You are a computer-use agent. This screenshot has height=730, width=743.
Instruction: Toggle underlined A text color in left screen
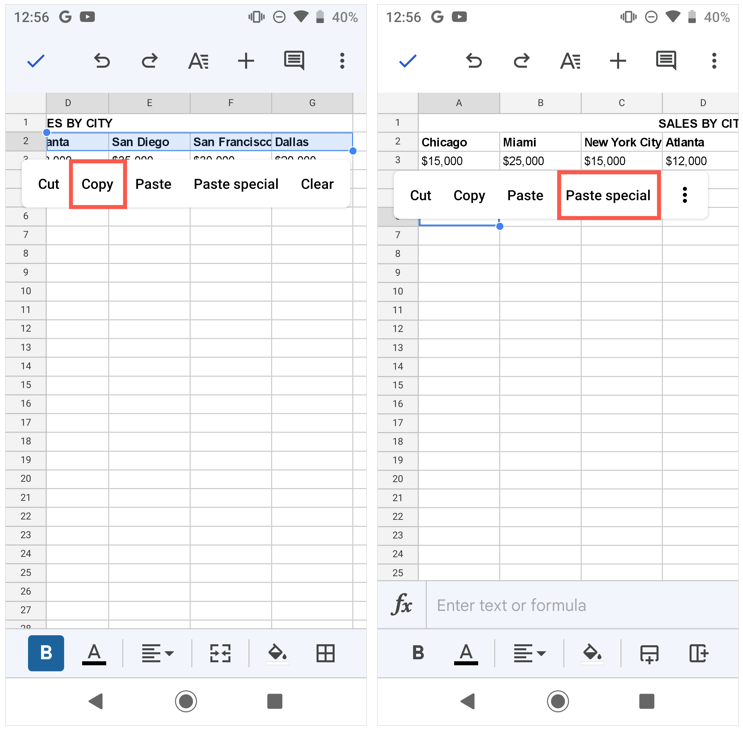[94, 653]
